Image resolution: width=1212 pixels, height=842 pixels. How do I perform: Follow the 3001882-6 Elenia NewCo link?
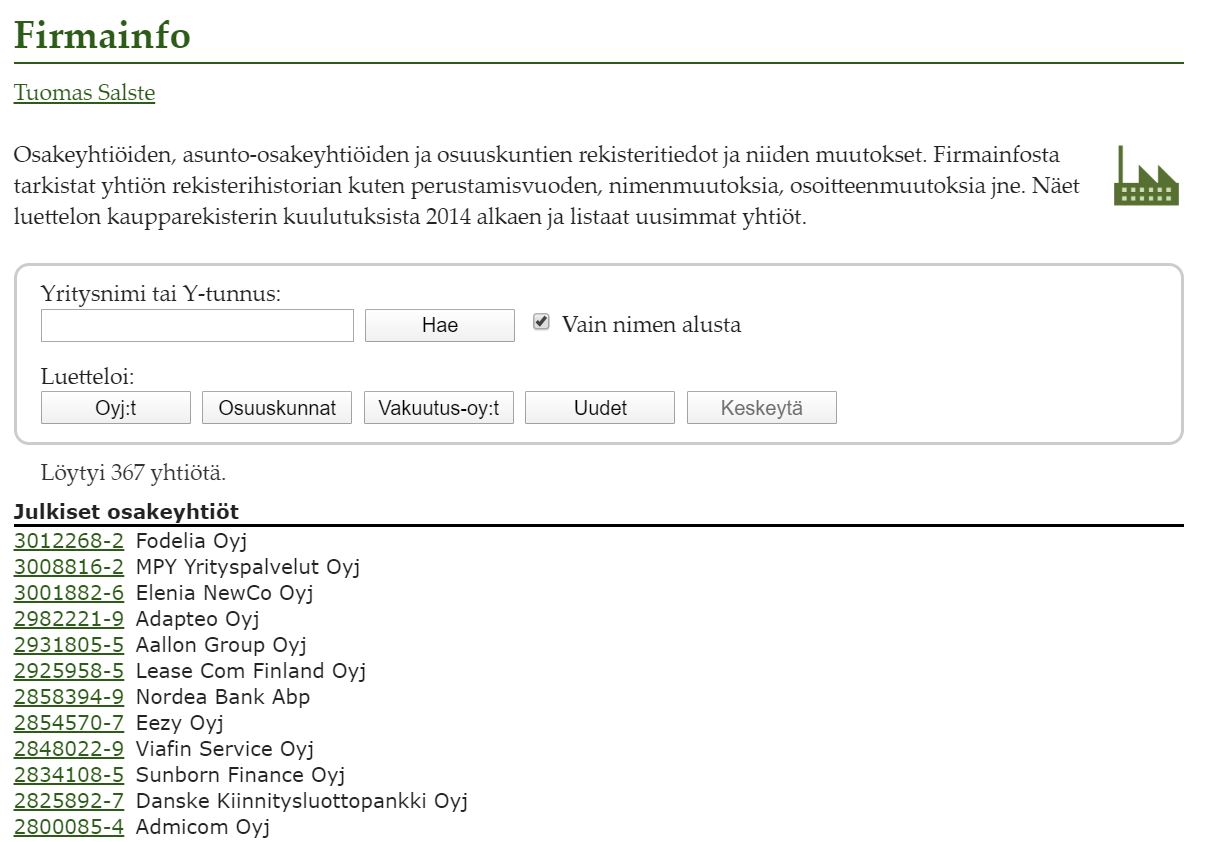pos(69,593)
